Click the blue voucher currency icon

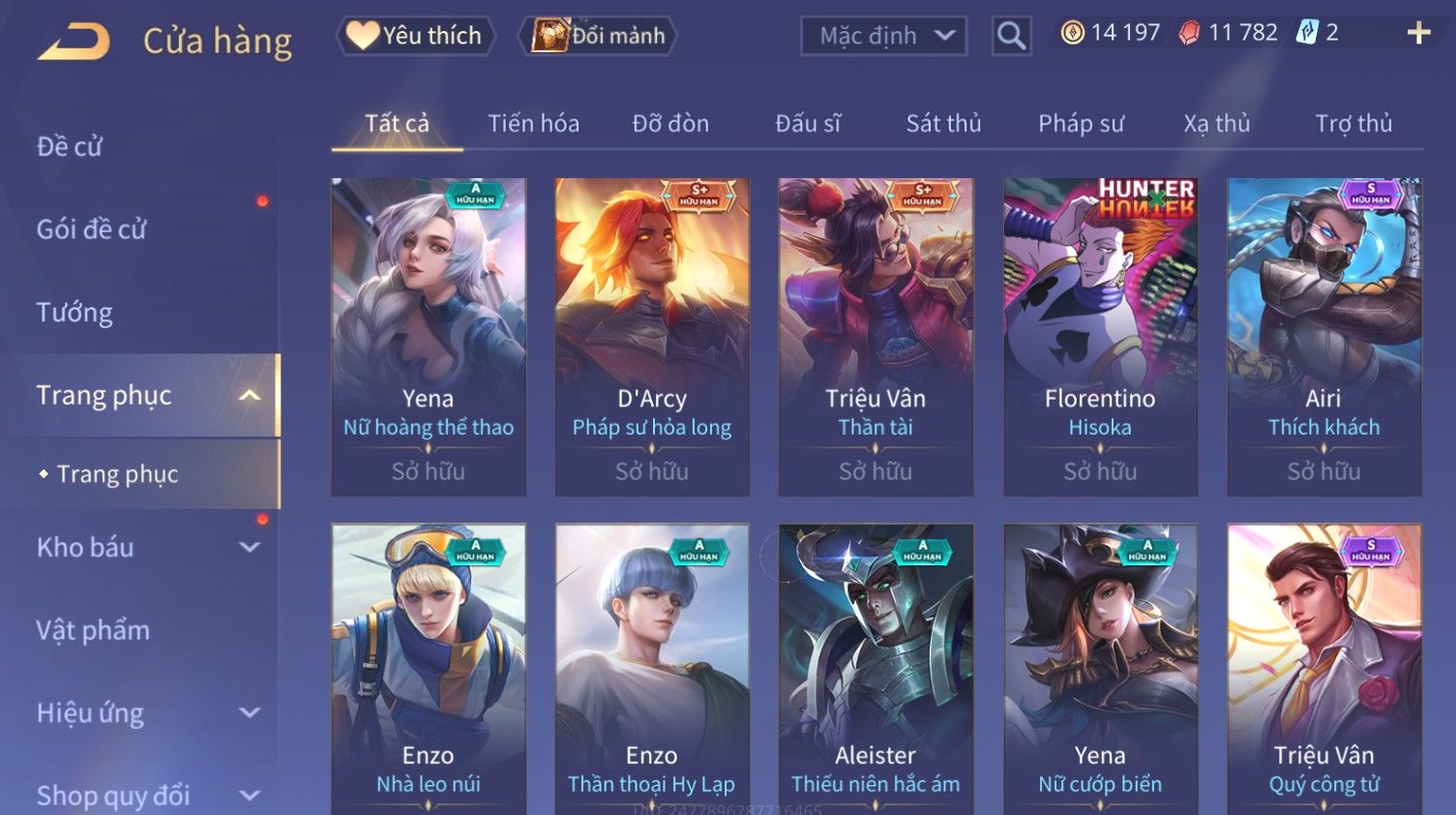click(x=1307, y=32)
